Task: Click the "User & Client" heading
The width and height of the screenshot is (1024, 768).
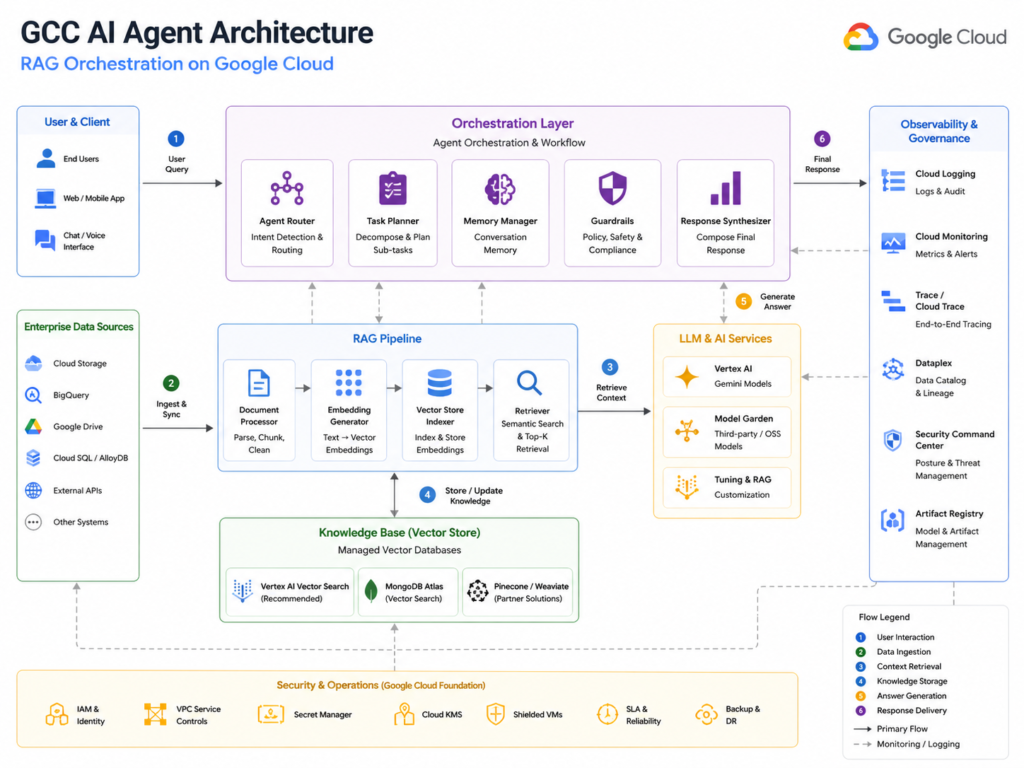Action: [x=77, y=121]
